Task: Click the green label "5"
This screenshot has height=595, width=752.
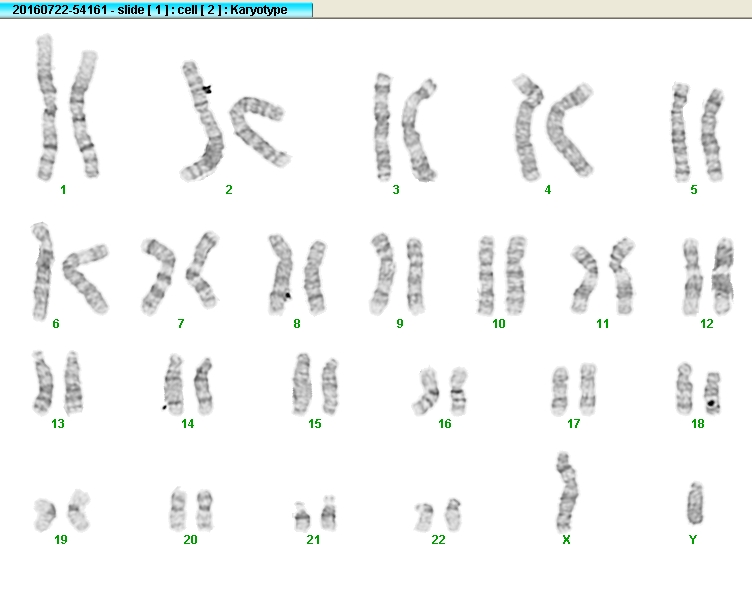Action: (693, 190)
